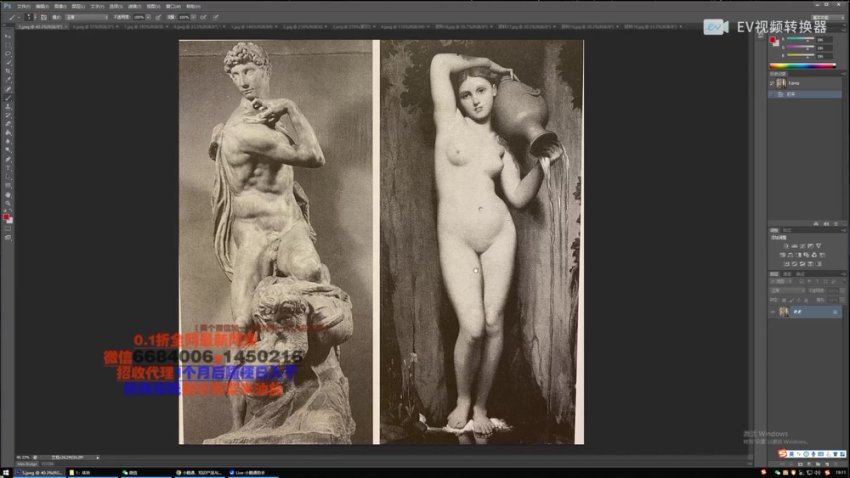
Task: Select the Eyedropper tool
Action: [x=8, y=80]
